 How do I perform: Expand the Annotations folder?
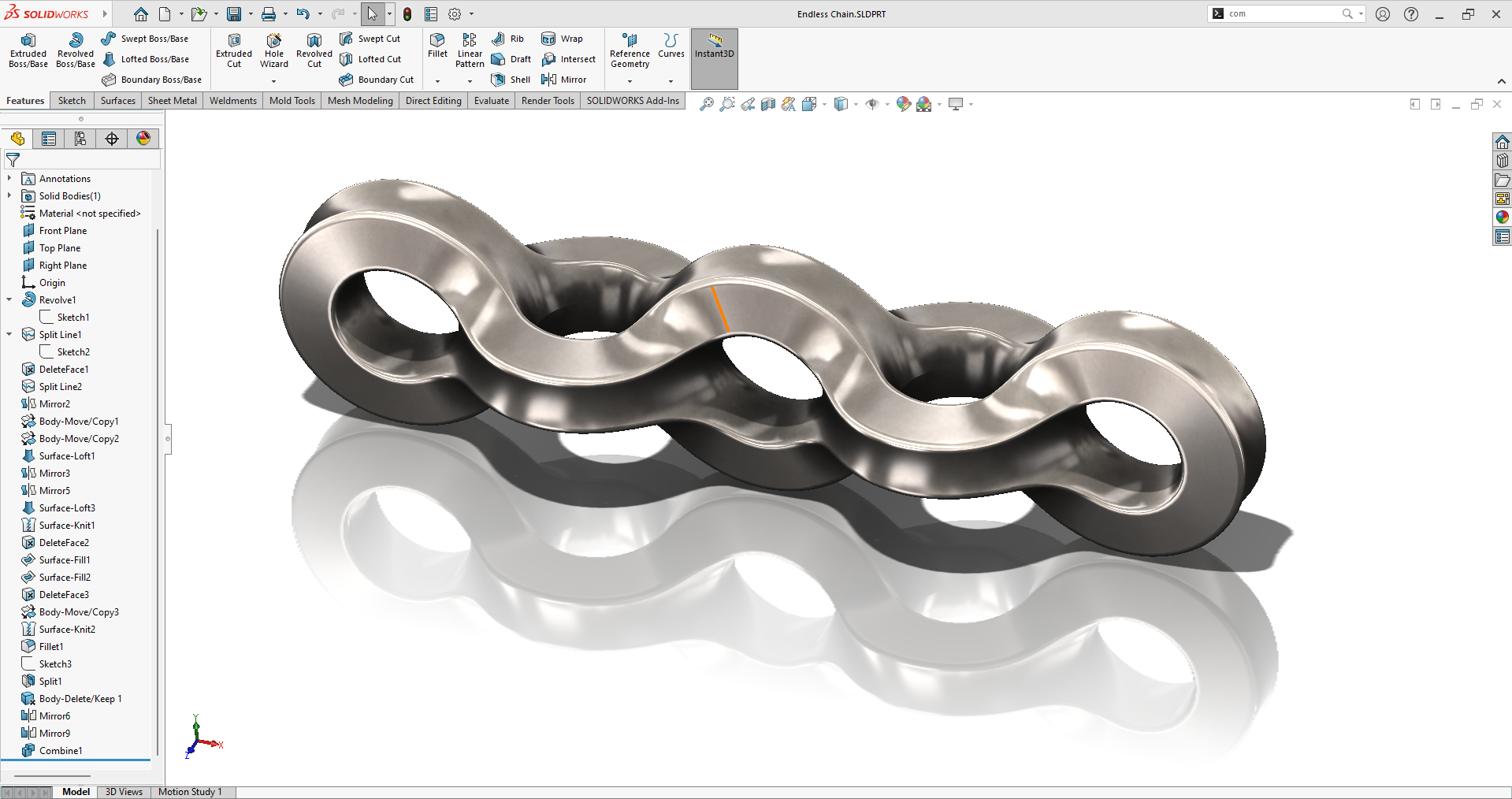pos(9,179)
